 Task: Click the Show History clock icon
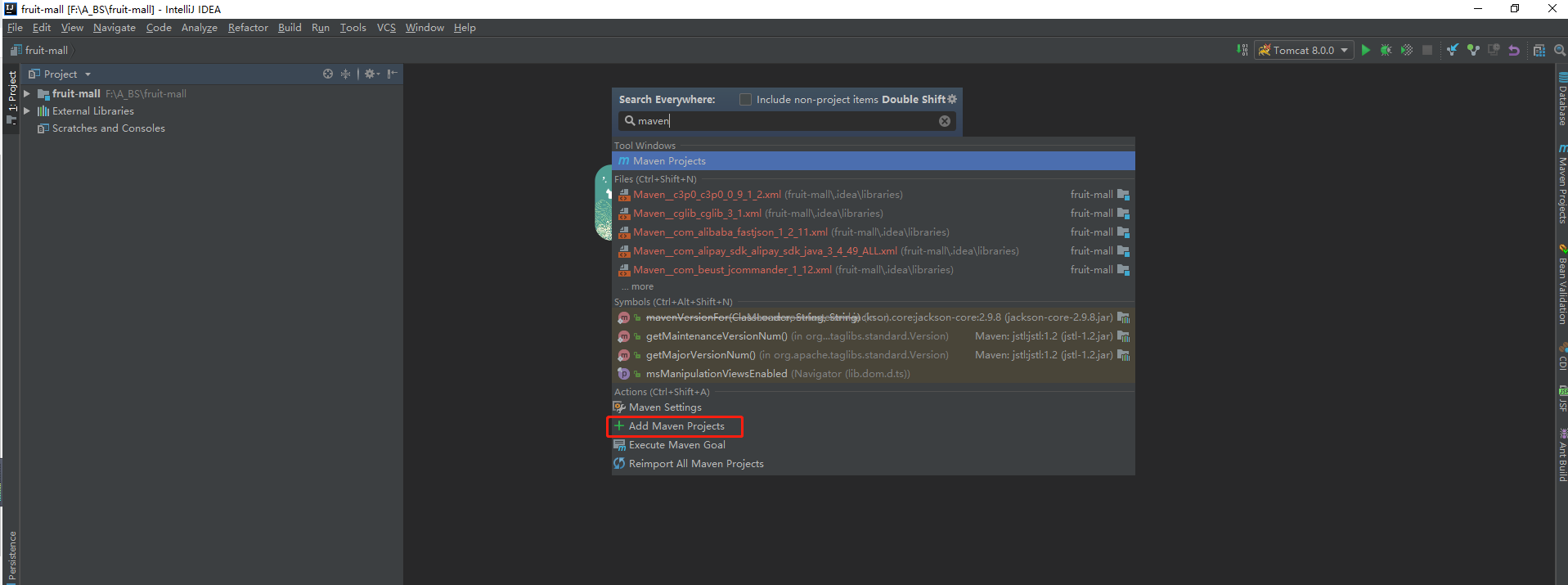tap(1494, 50)
